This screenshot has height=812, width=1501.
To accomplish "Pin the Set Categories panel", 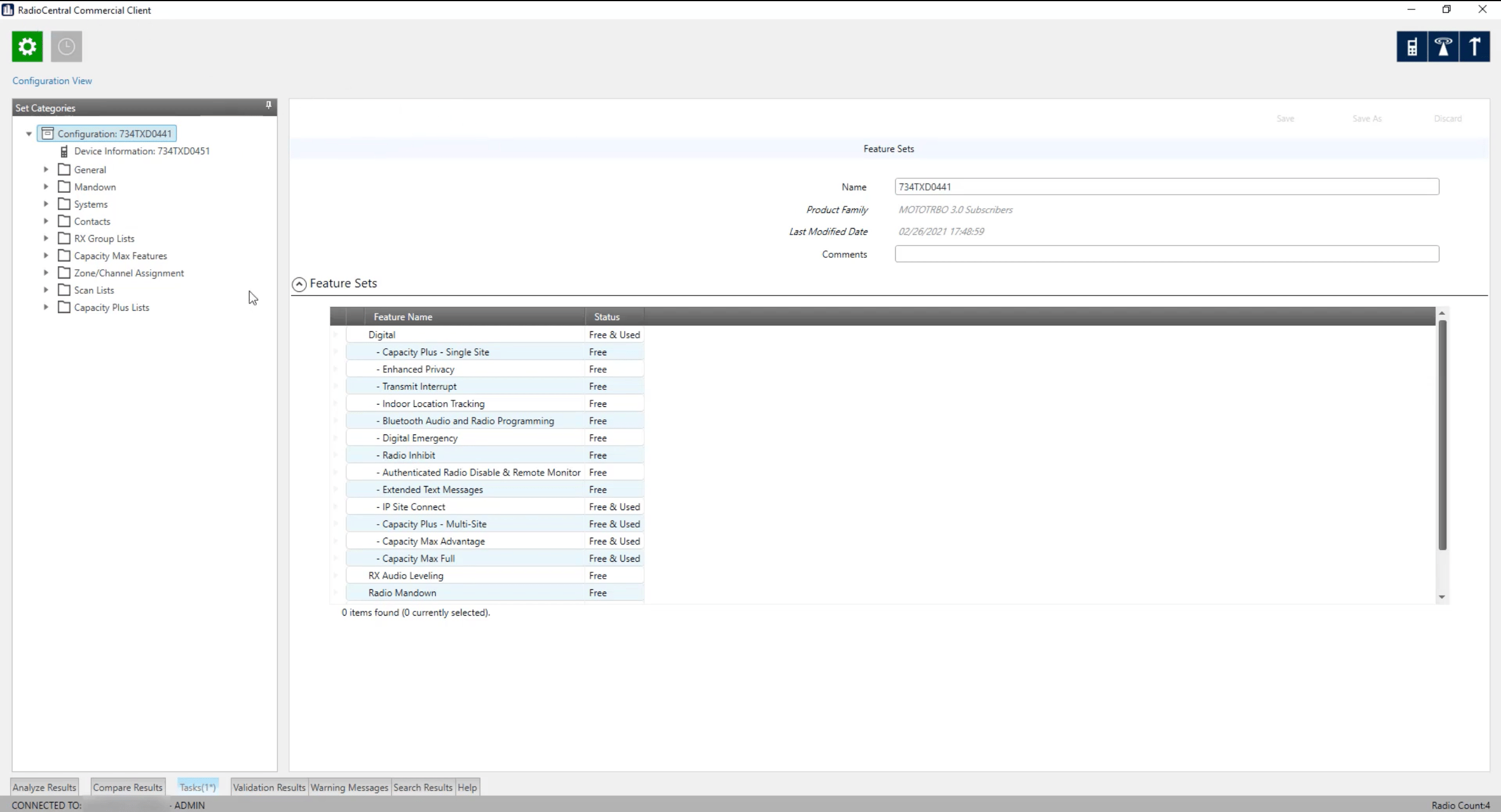I will pyautogui.click(x=269, y=105).
